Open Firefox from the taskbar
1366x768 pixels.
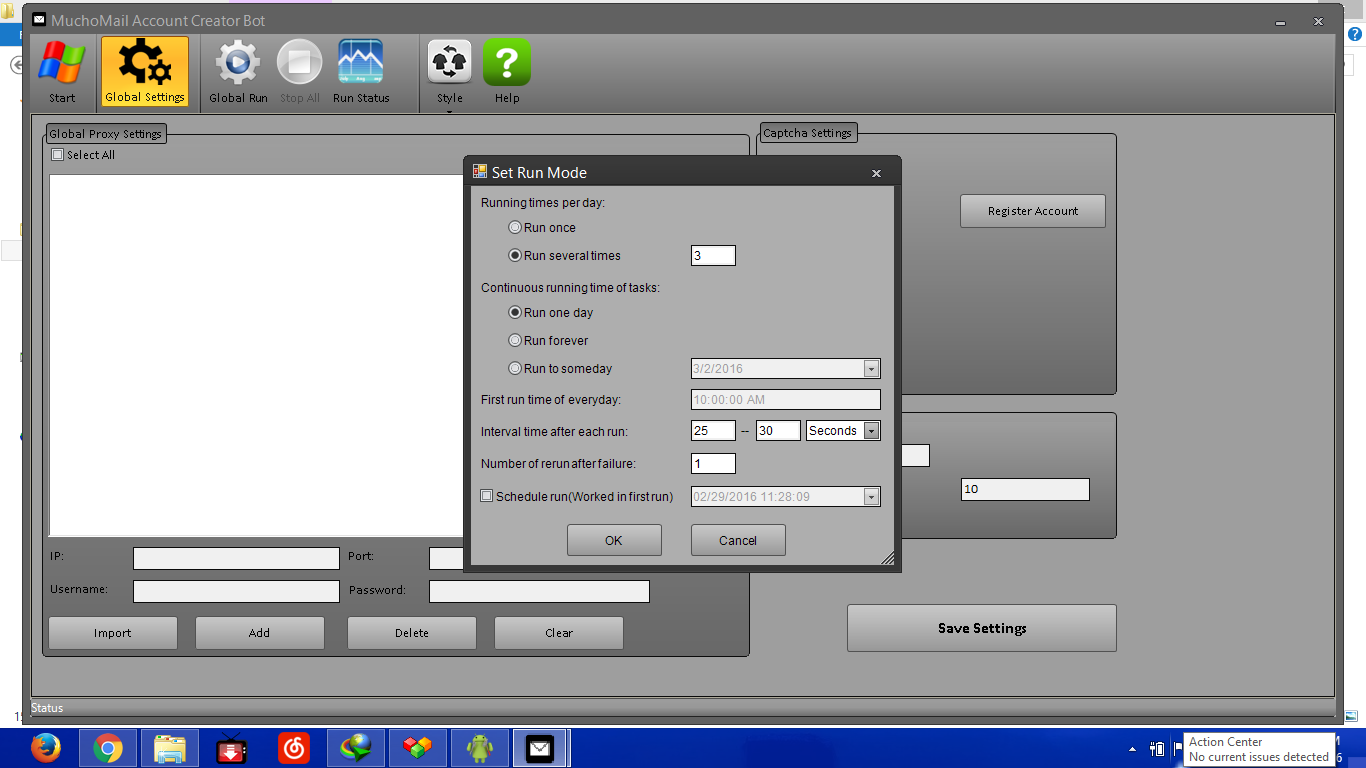(45, 748)
